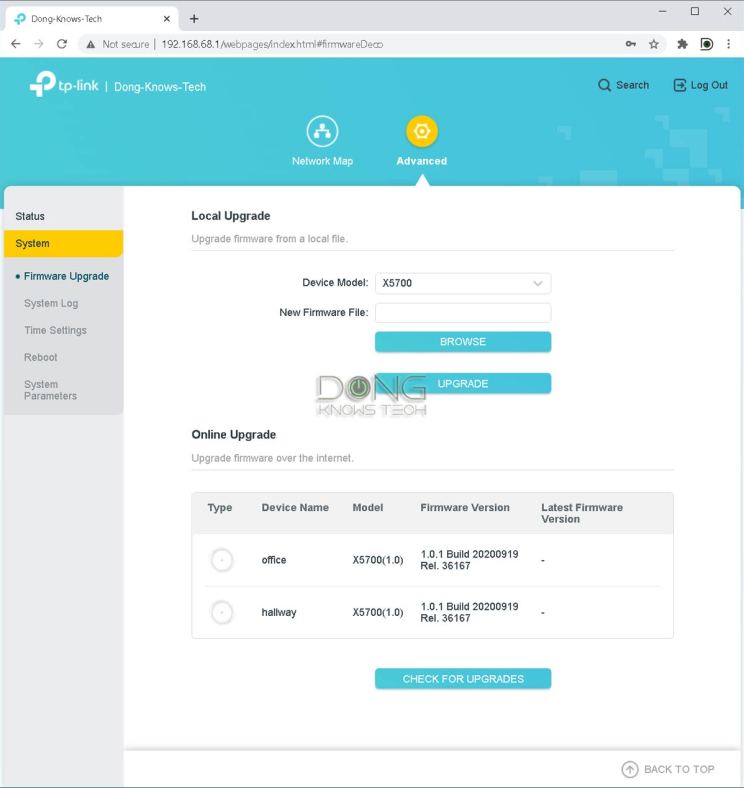The width and height of the screenshot is (744, 788).
Task: Click the Local Upgrade heading
Action: tap(231, 216)
